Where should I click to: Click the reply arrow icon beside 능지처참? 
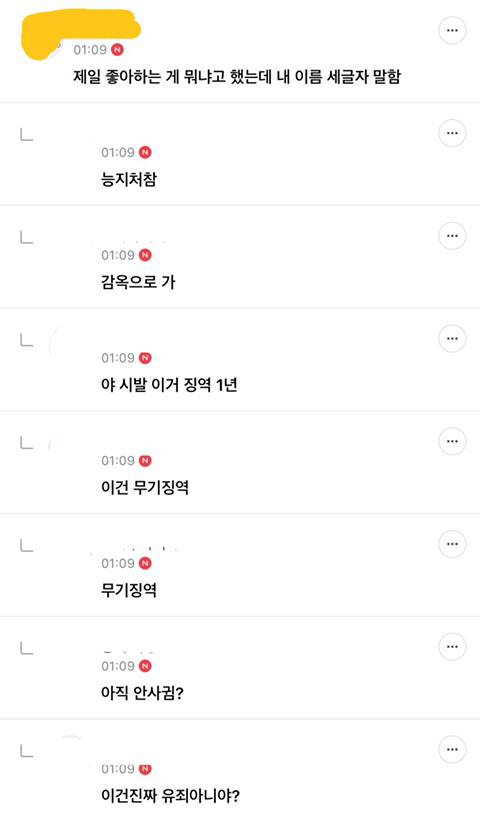pos(27,135)
